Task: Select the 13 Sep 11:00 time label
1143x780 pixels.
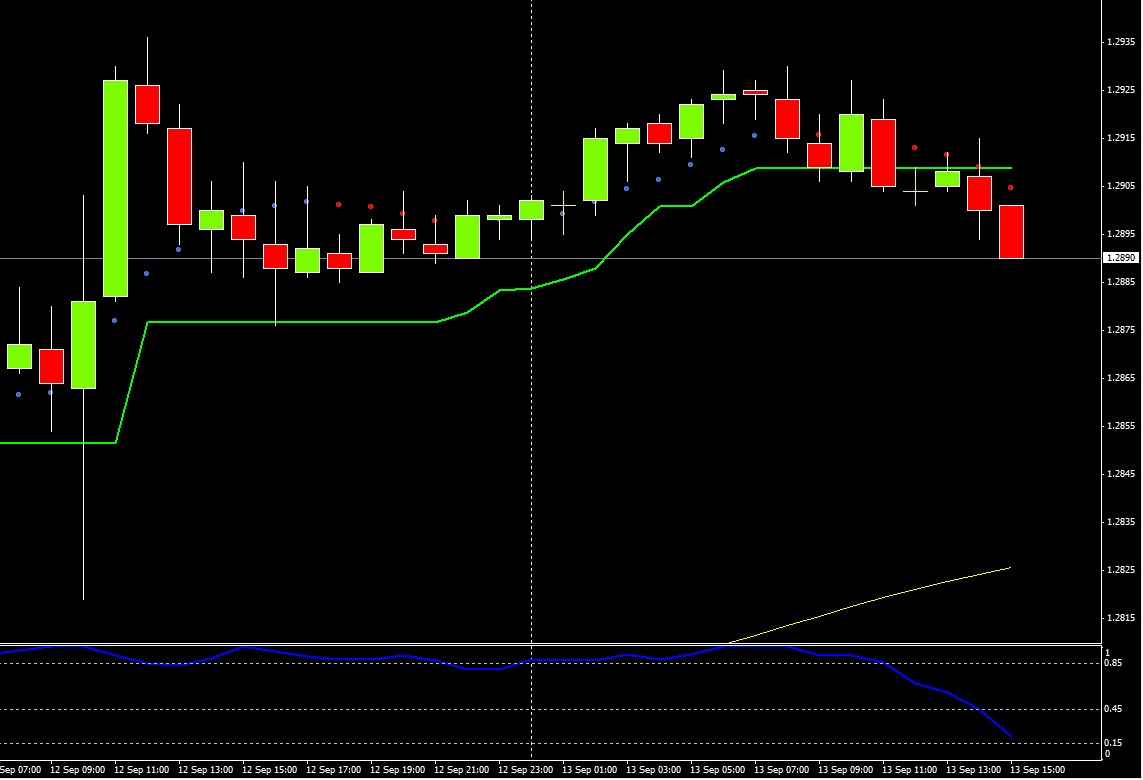Action: click(x=910, y=770)
